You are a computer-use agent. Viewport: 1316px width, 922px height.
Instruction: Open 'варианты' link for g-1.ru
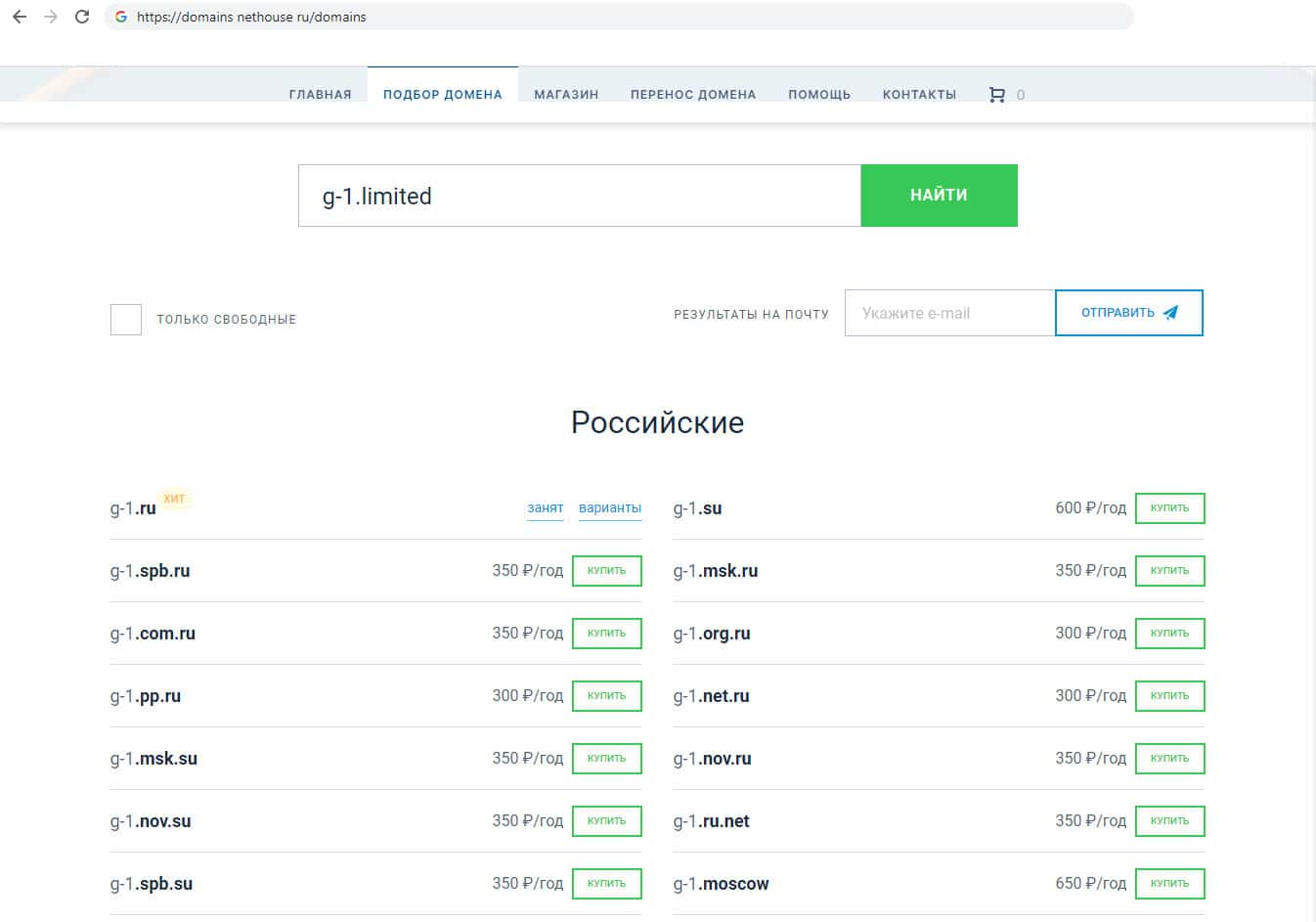pos(609,508)
